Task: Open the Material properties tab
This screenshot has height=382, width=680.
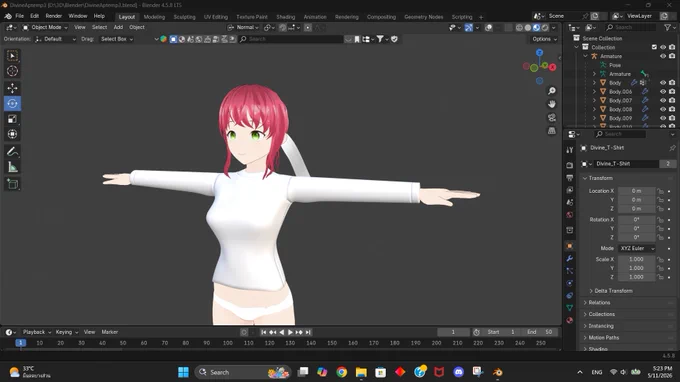Action: pos(570,320)
